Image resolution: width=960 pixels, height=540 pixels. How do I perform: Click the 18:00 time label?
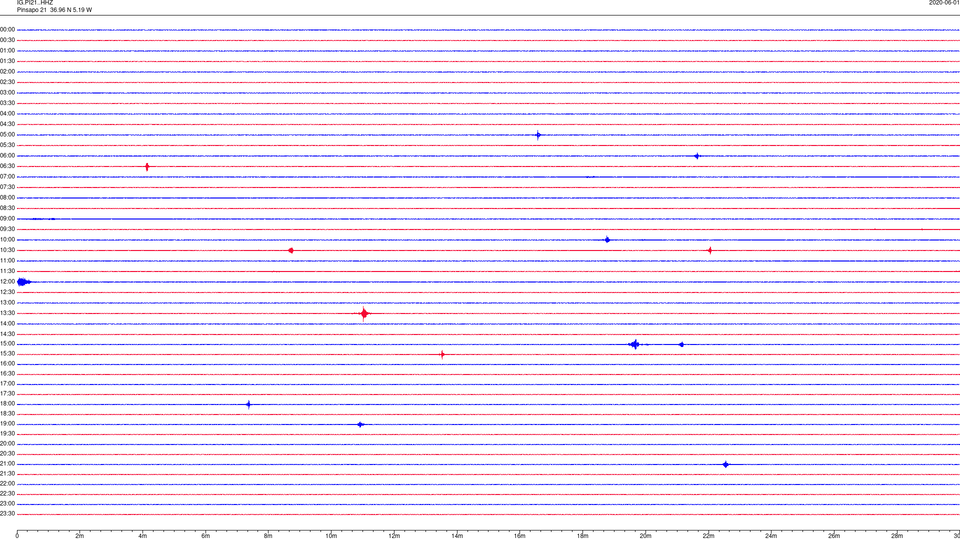tap(7, 403)
